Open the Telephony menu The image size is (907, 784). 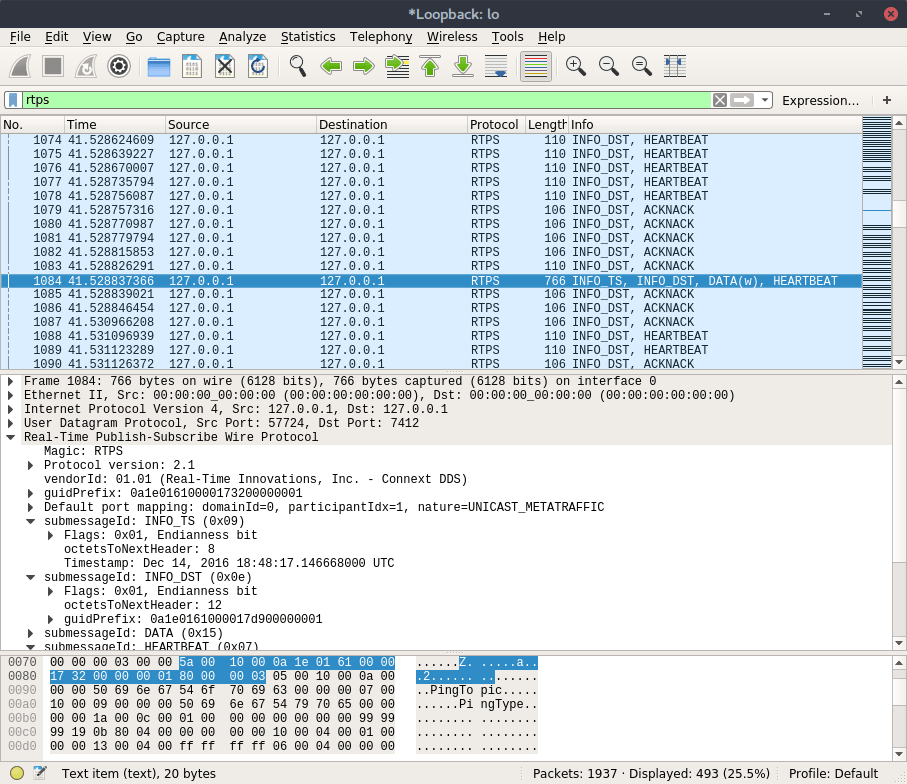click(x=381, y=37)
